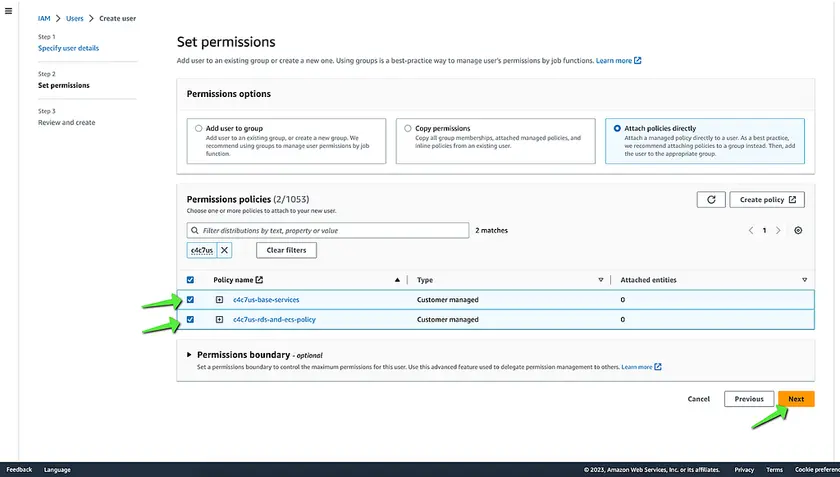This screenshot has width=840, height=477.
Task: Click the refresh policies icon button
Action: pyautogui.click(x=711, y=199)
